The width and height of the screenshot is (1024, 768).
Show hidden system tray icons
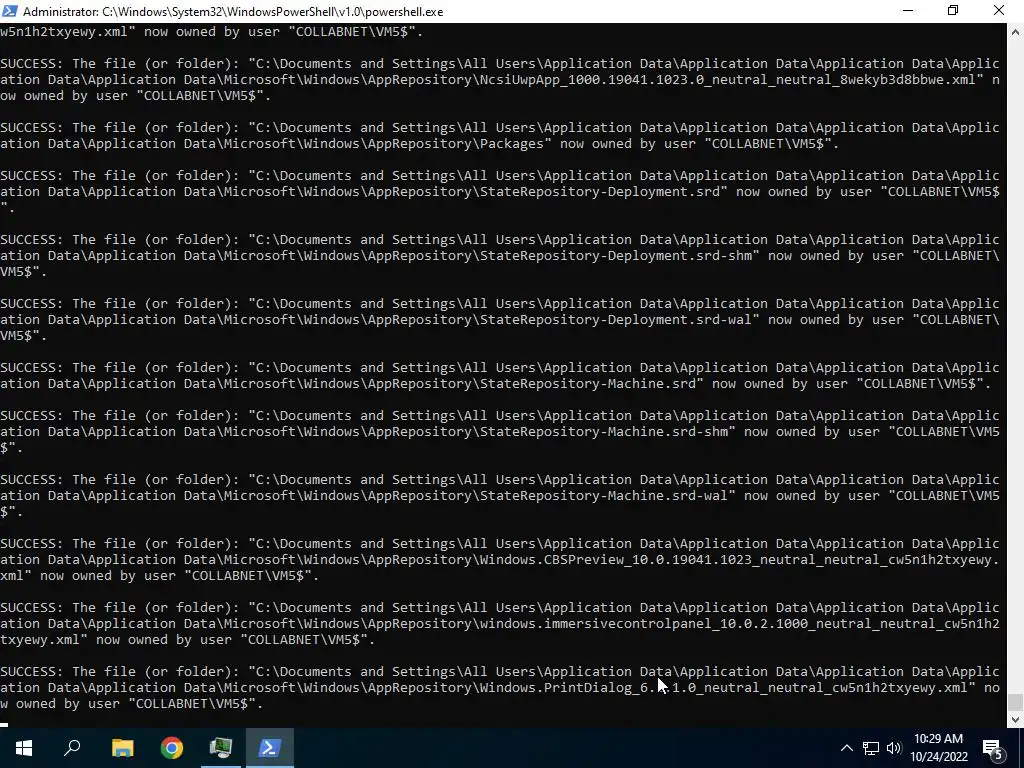[x=846, y=748]
